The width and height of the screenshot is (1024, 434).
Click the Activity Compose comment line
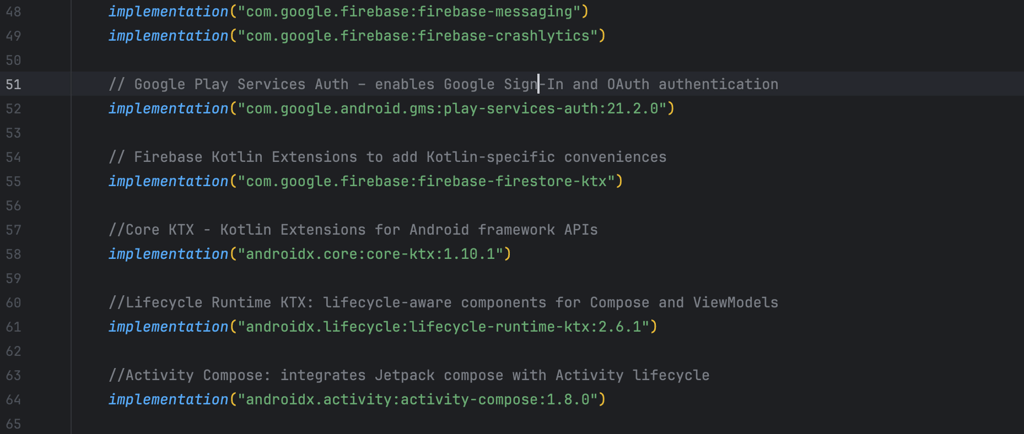click(409, 375)
